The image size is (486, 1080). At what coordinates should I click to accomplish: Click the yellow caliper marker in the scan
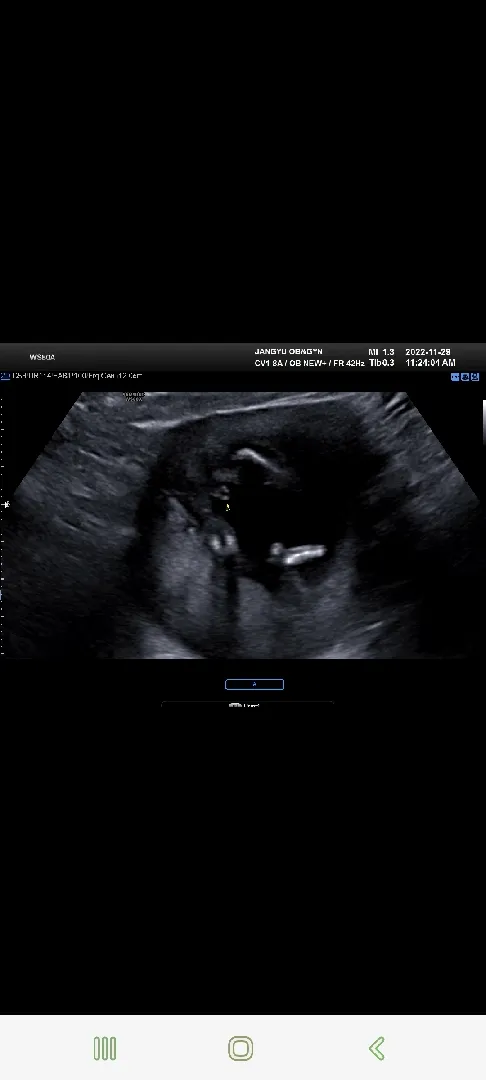pos(228,508)
